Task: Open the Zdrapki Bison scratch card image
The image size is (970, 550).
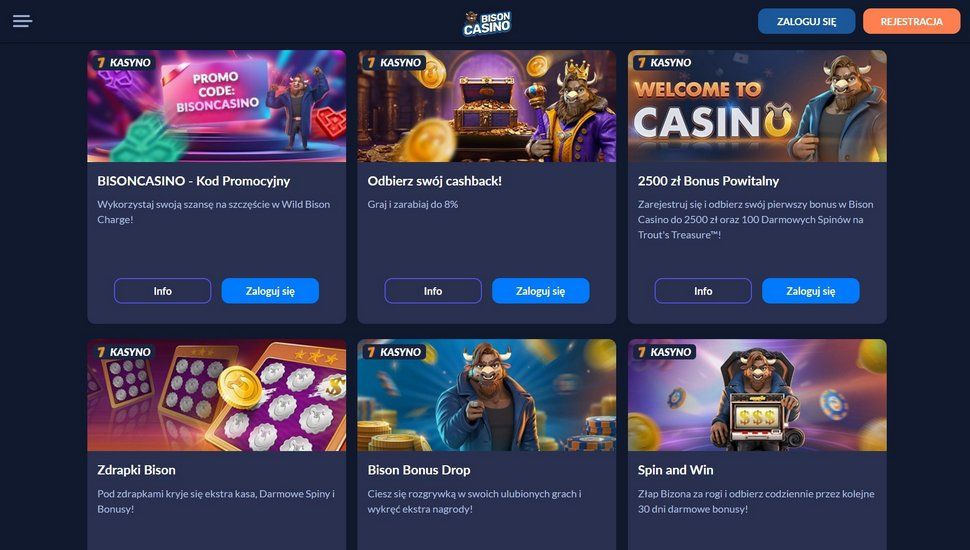Action: 217,395
